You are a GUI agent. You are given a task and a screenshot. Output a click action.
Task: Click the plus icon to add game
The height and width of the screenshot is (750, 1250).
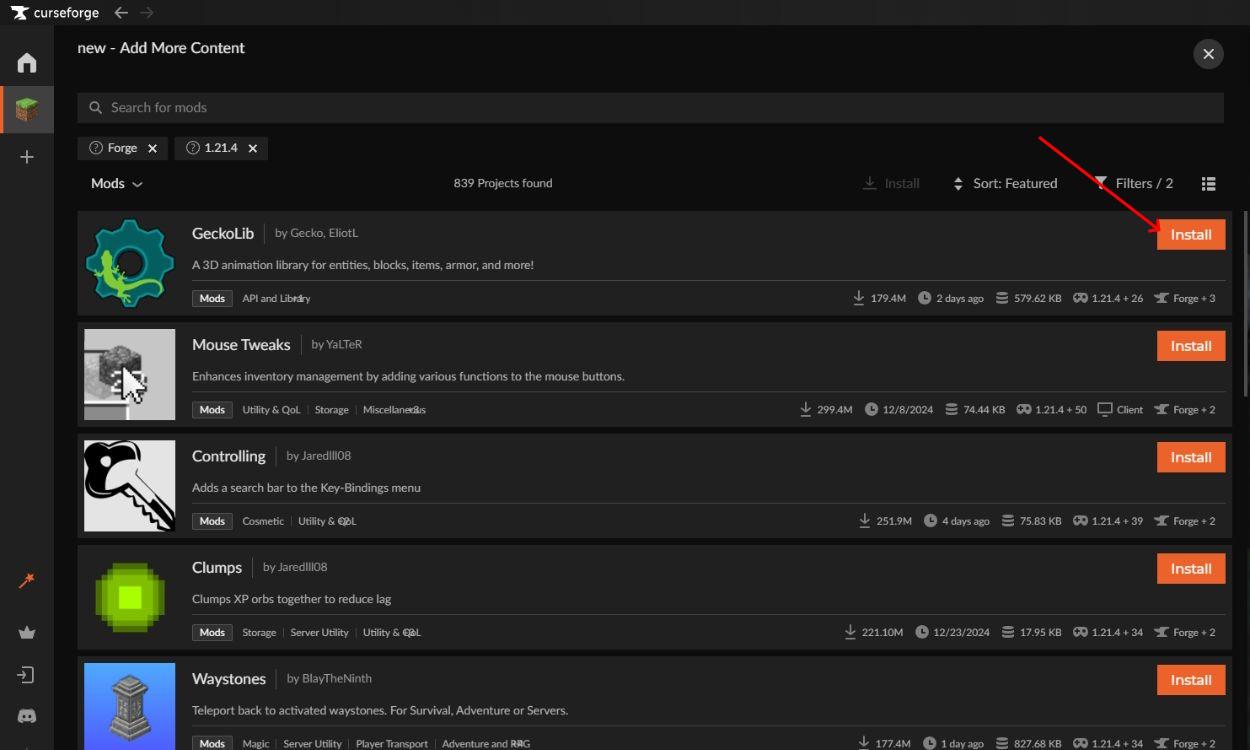coord(27,157)
